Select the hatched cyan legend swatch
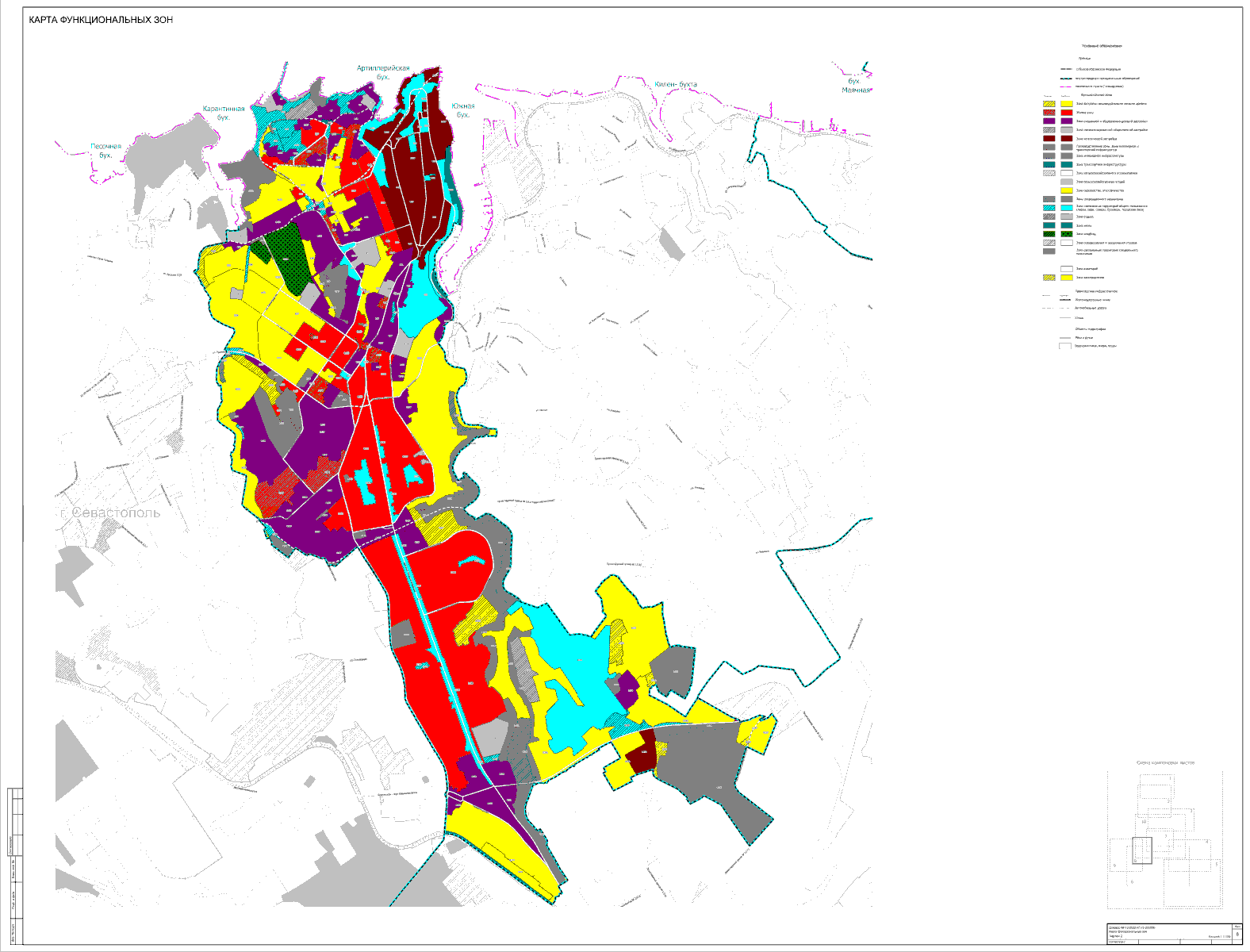The image size is (1250, 952). (1049, 208)
